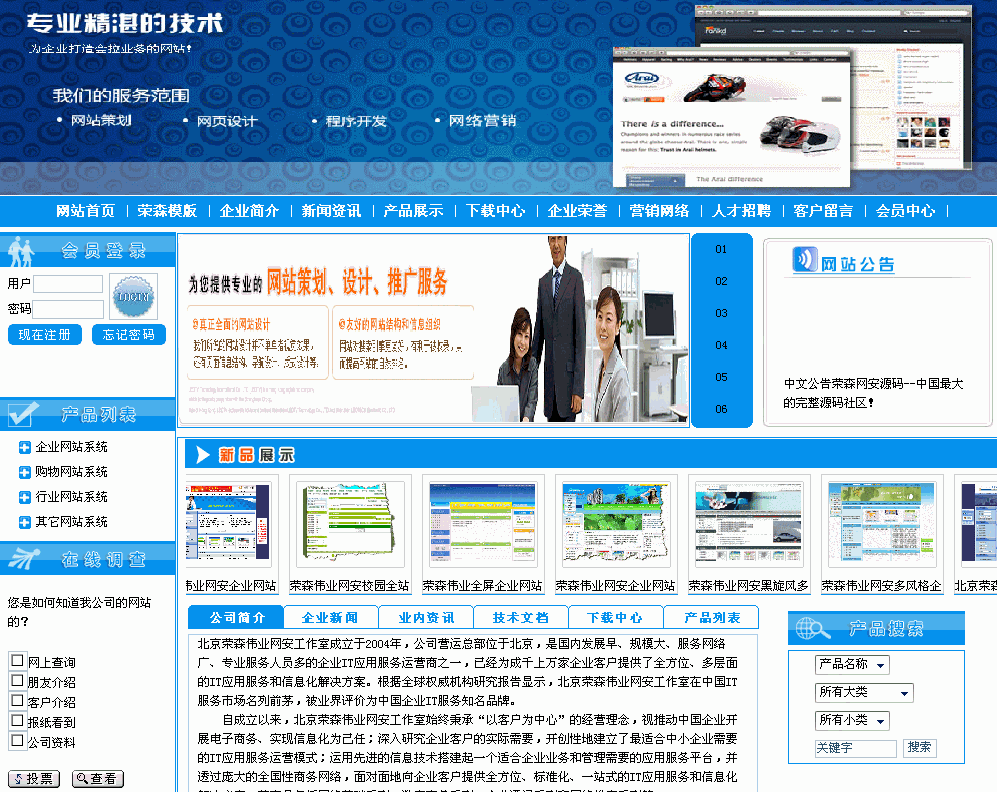Click the arrow icon next to 新品展示
The width and height of the screenshot is (997, 792).
[203, 455]
